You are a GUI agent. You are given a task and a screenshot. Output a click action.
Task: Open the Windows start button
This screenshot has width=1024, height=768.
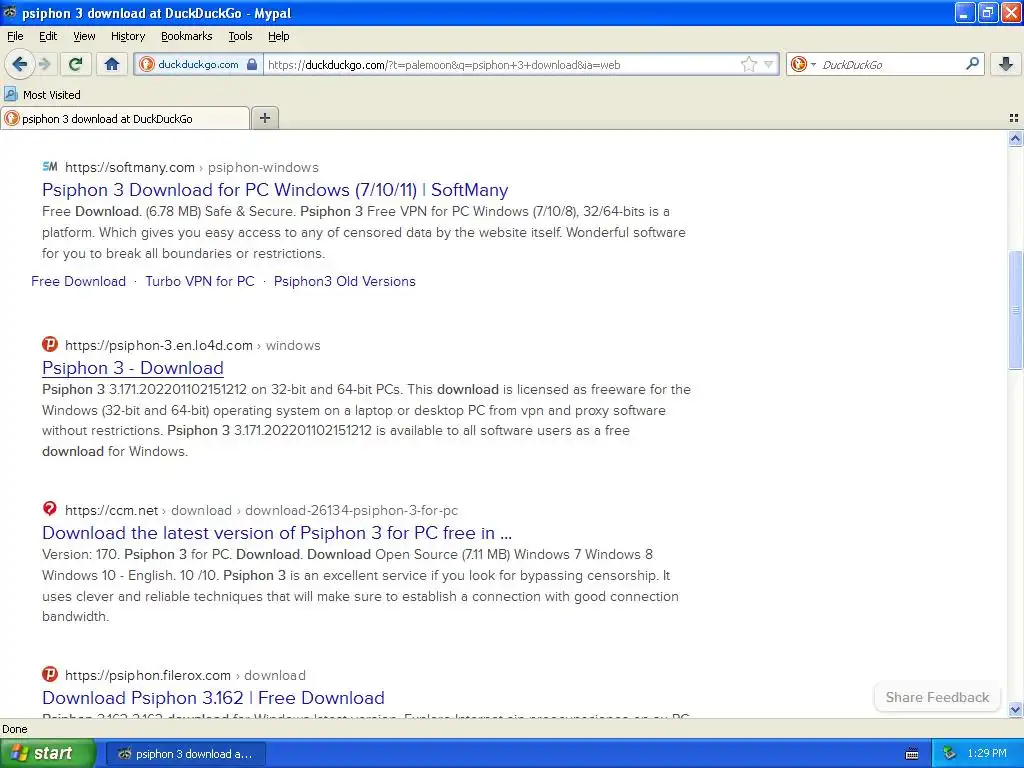[48, 754]
